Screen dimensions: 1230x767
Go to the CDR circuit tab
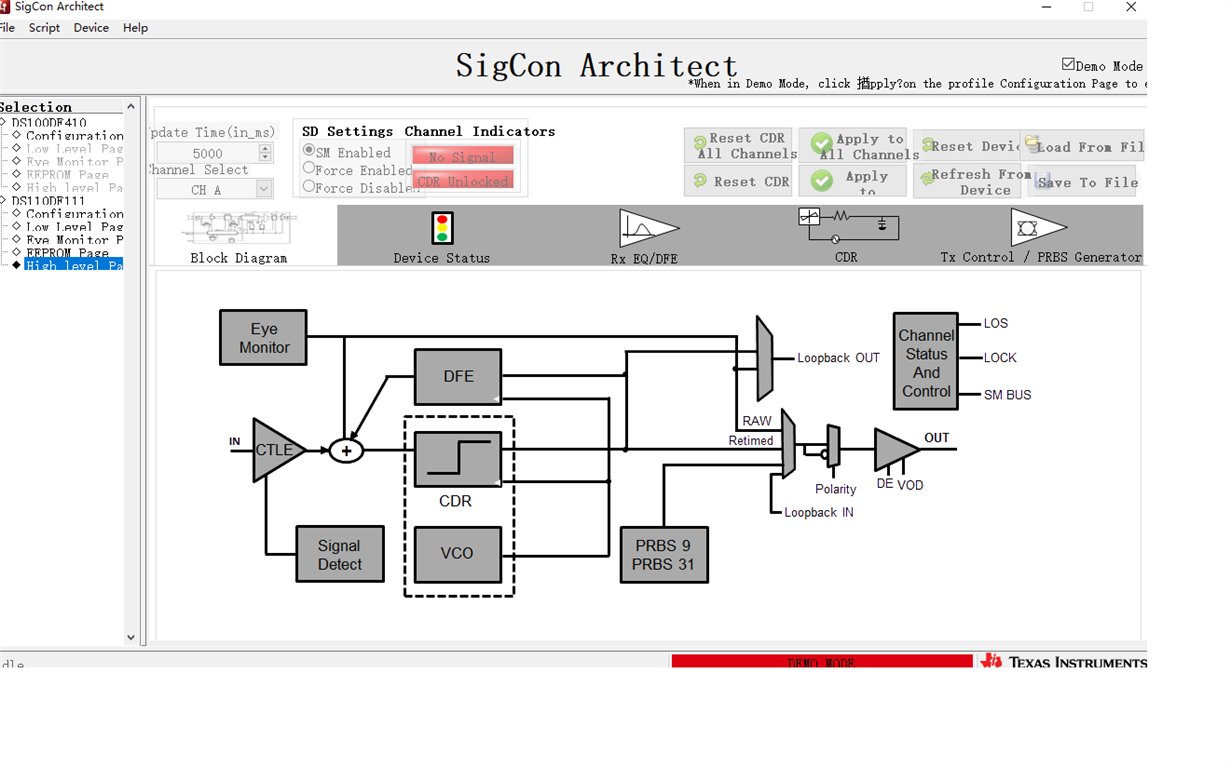pos(846,237)
